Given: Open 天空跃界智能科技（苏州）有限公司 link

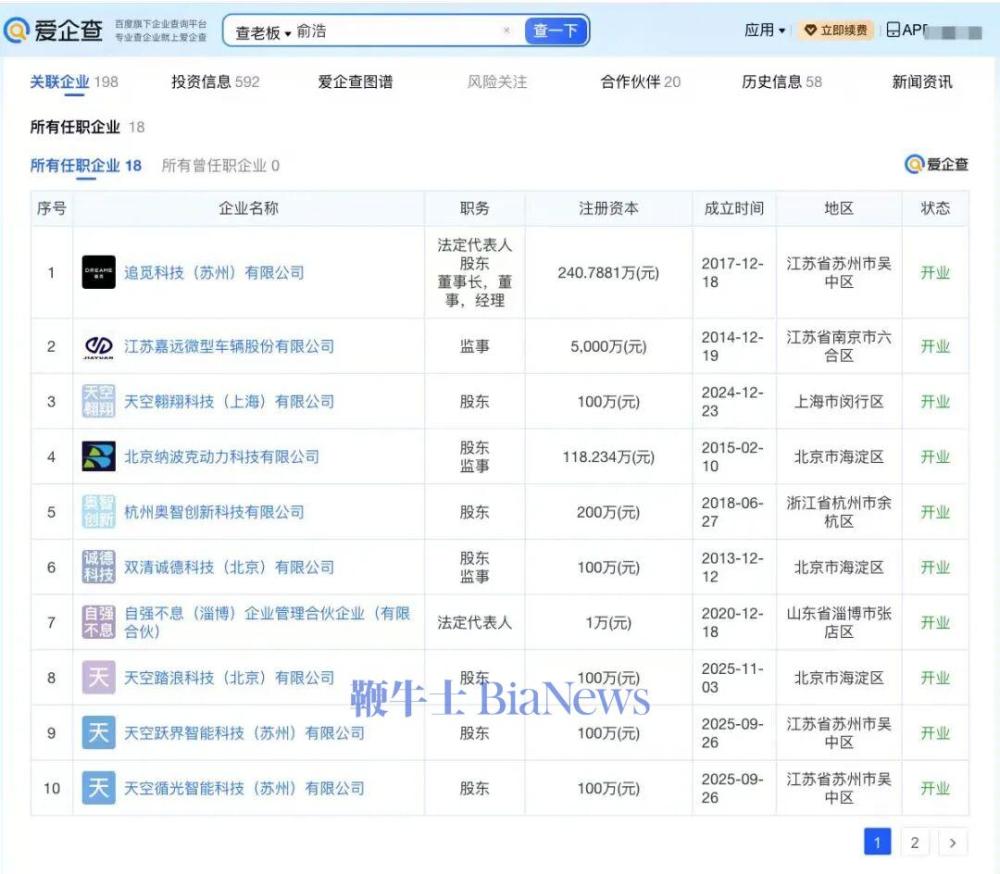Looking at the screenshot, I should 244,733.
